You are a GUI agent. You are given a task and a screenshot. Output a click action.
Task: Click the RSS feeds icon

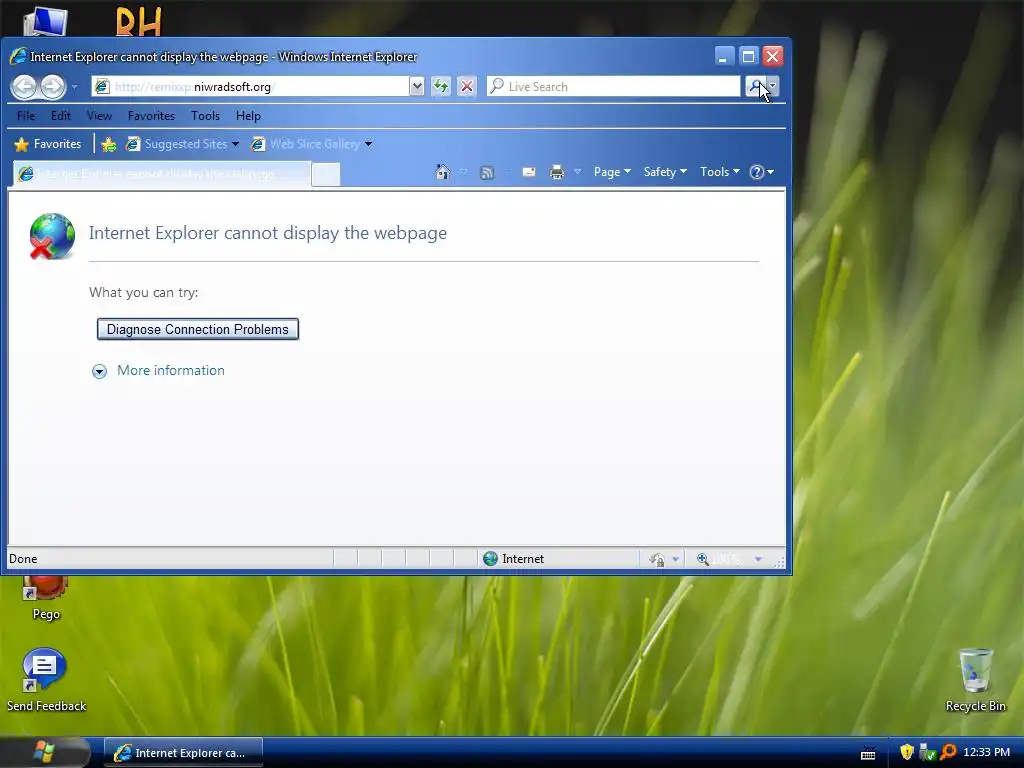point(487,172)
